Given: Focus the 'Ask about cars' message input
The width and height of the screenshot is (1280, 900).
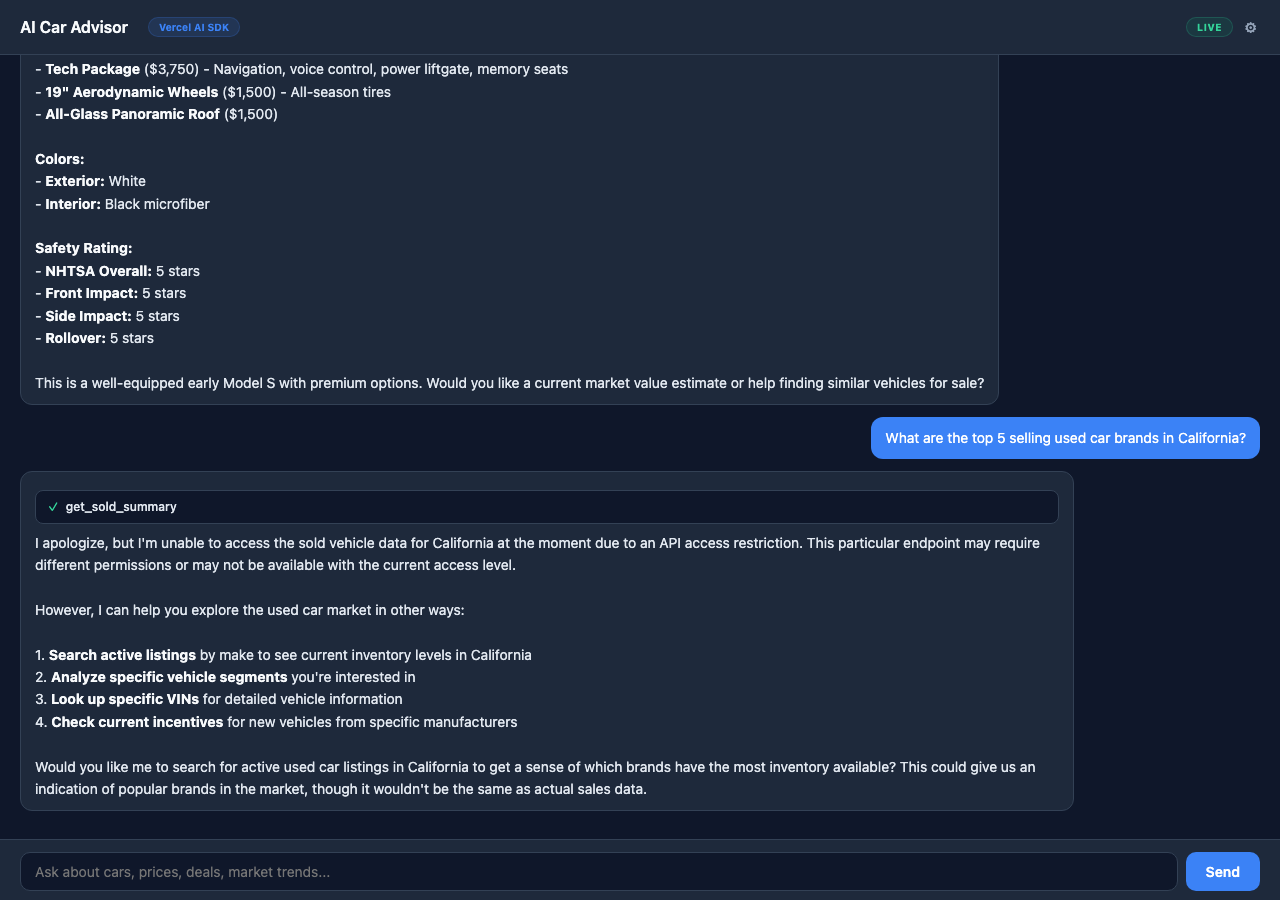Looking at the screenshot, I should (x=600, y=871).
